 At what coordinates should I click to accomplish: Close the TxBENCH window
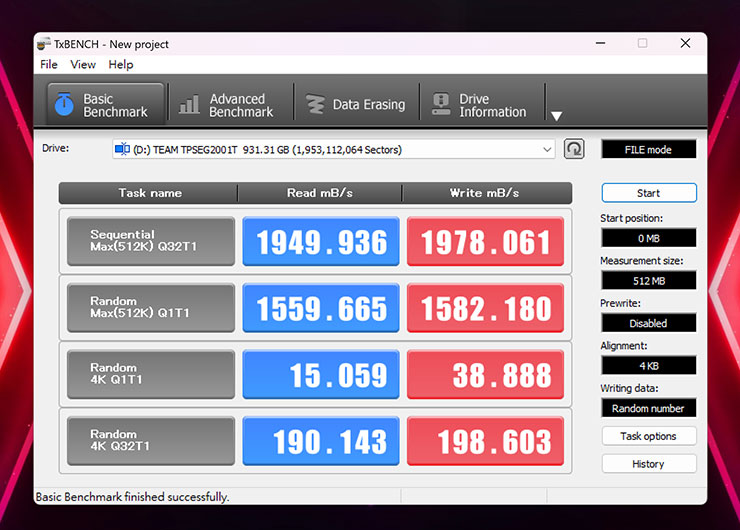(685, 43)
